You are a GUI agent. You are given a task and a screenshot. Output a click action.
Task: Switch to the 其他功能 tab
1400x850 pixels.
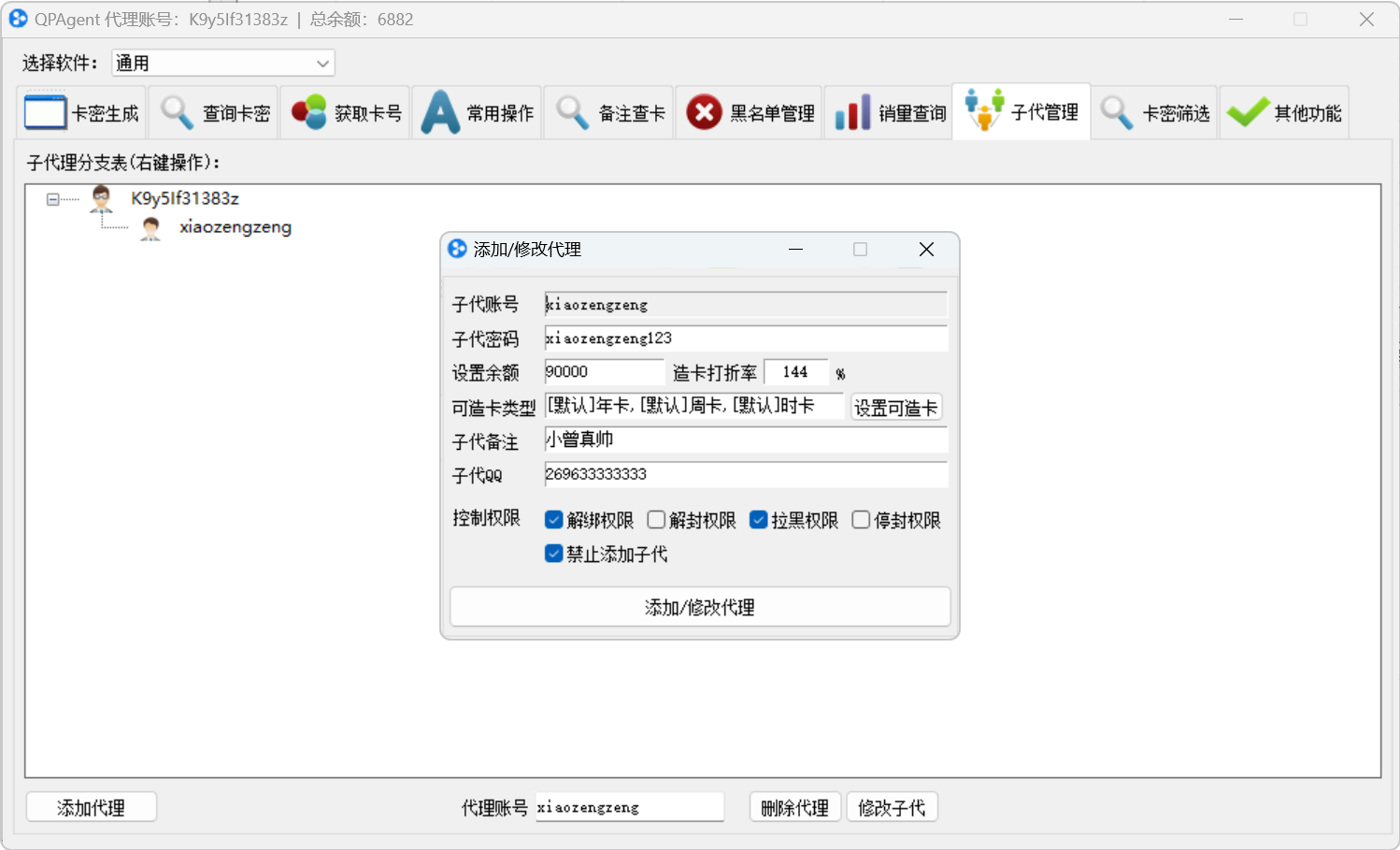[1284, 111]
